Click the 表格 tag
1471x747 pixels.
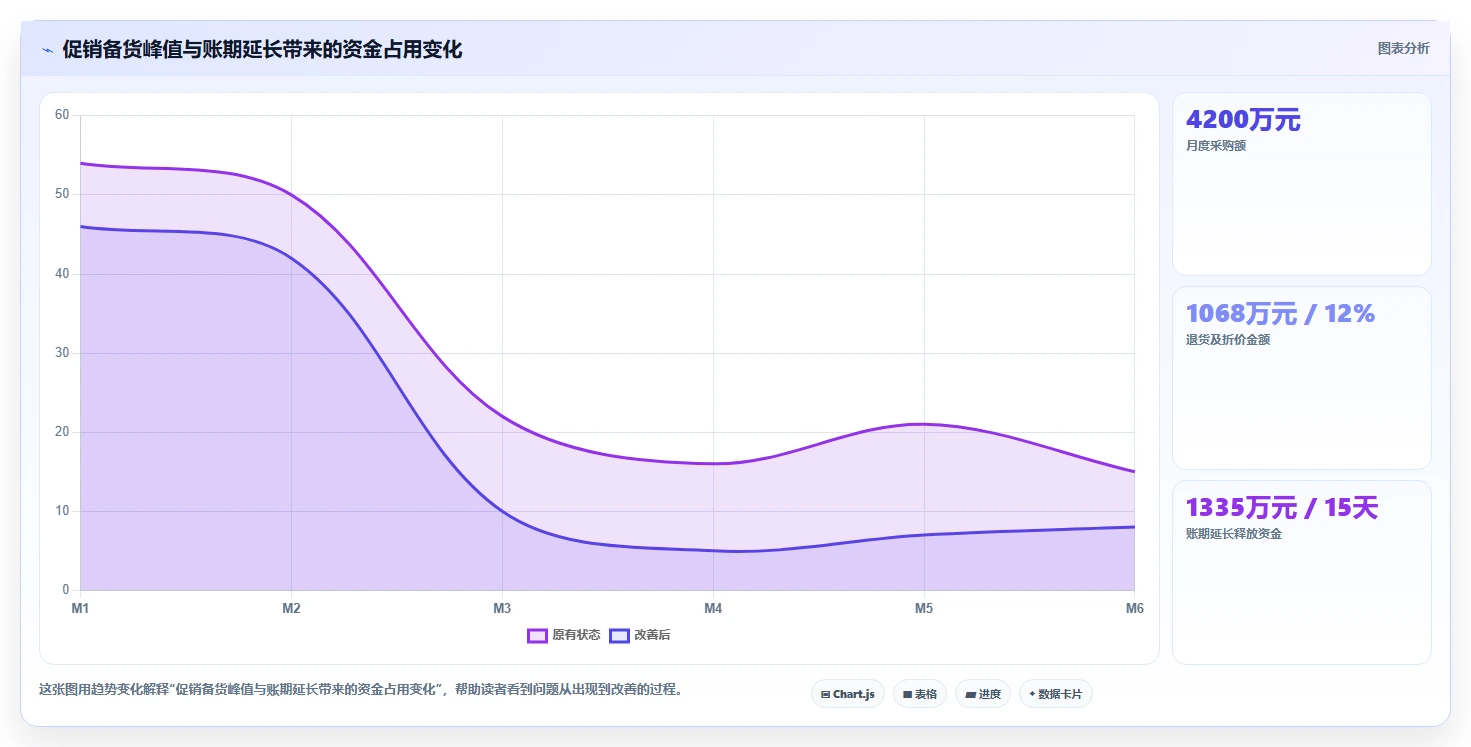click(919, 694)
